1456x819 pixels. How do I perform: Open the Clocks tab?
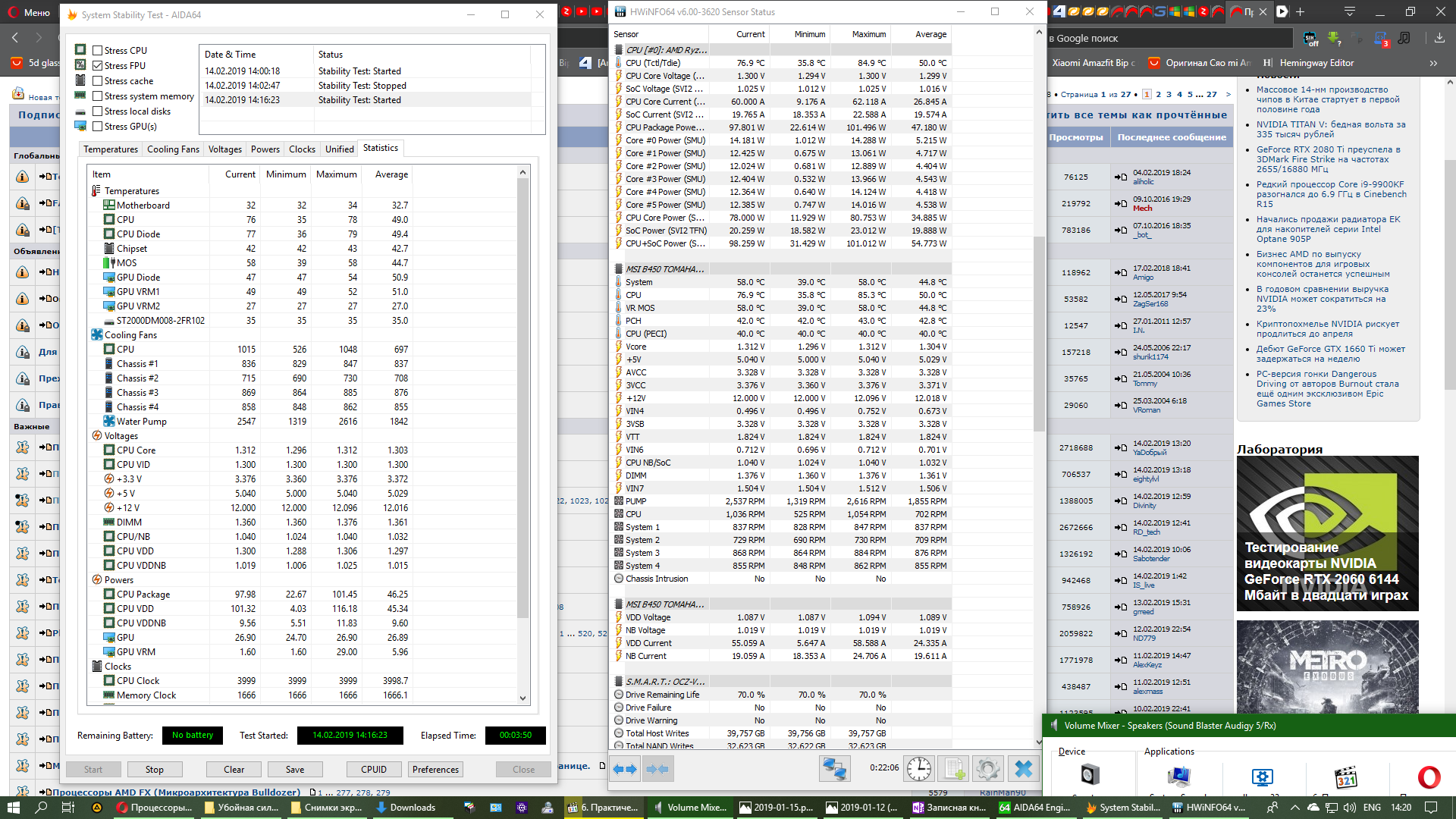pos(302,149)
